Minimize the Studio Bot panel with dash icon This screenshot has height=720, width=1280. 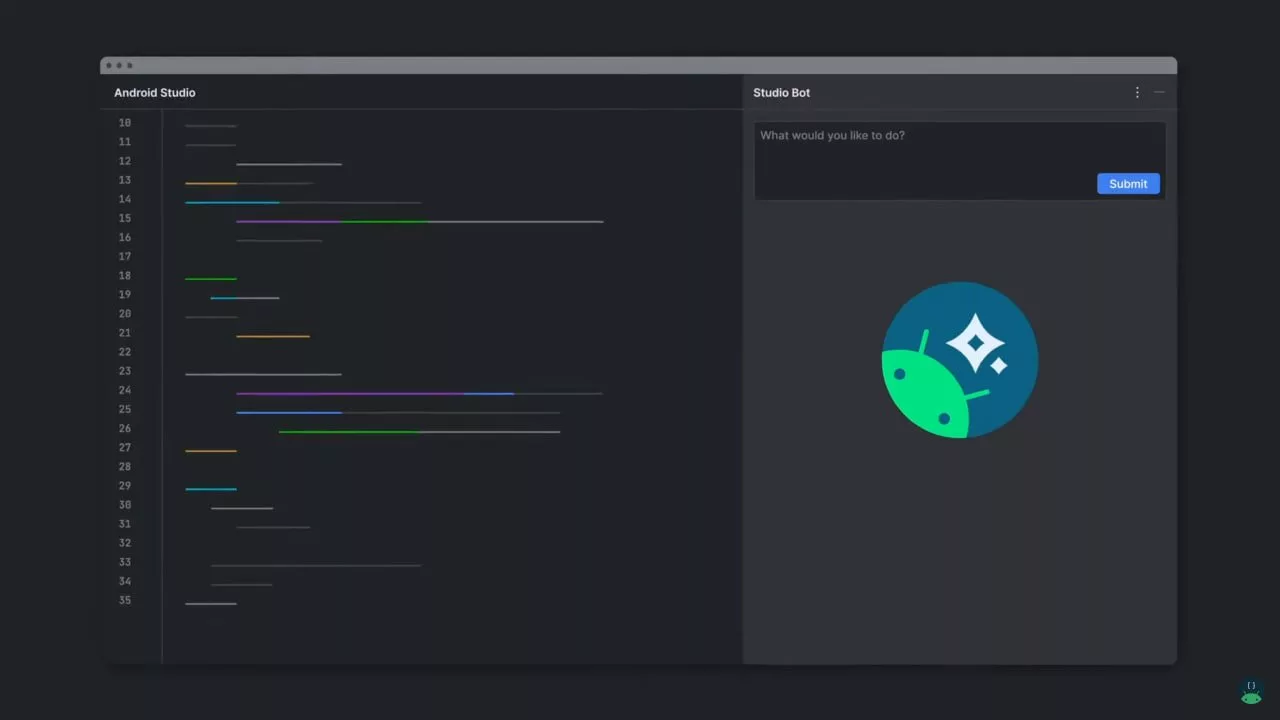[x=1160, y=92]
